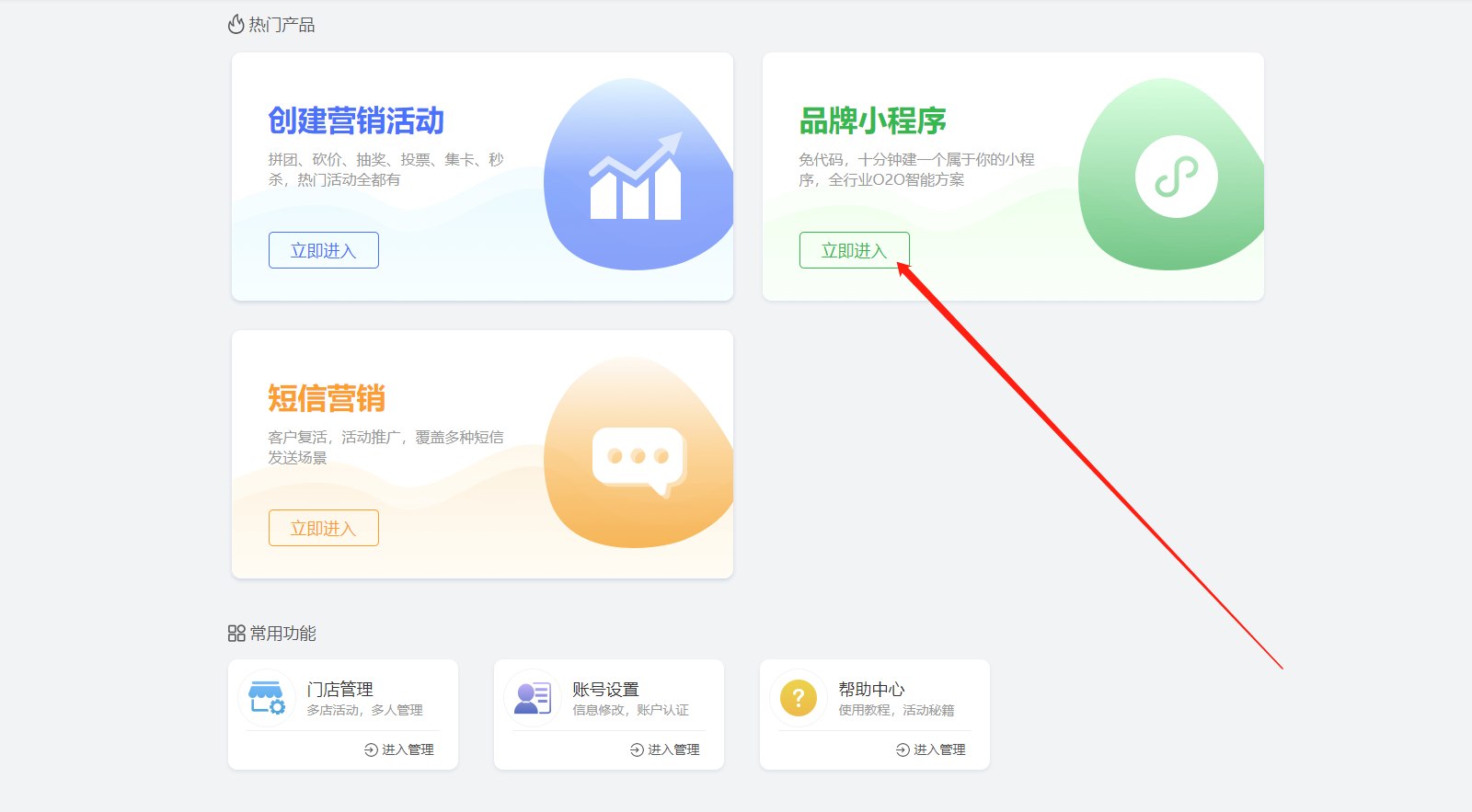Select the 品牌小程序 heading text

point(872,120)
